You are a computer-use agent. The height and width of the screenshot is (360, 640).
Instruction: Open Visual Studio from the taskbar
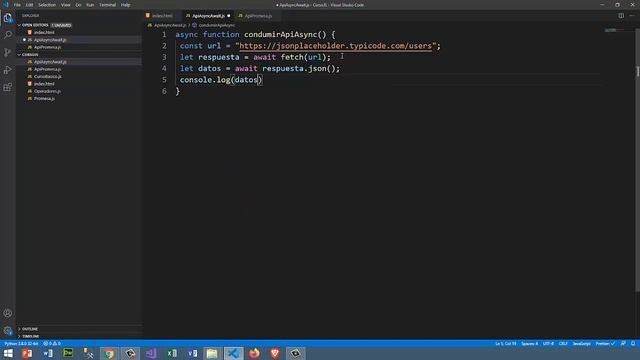tap(151, 353)
